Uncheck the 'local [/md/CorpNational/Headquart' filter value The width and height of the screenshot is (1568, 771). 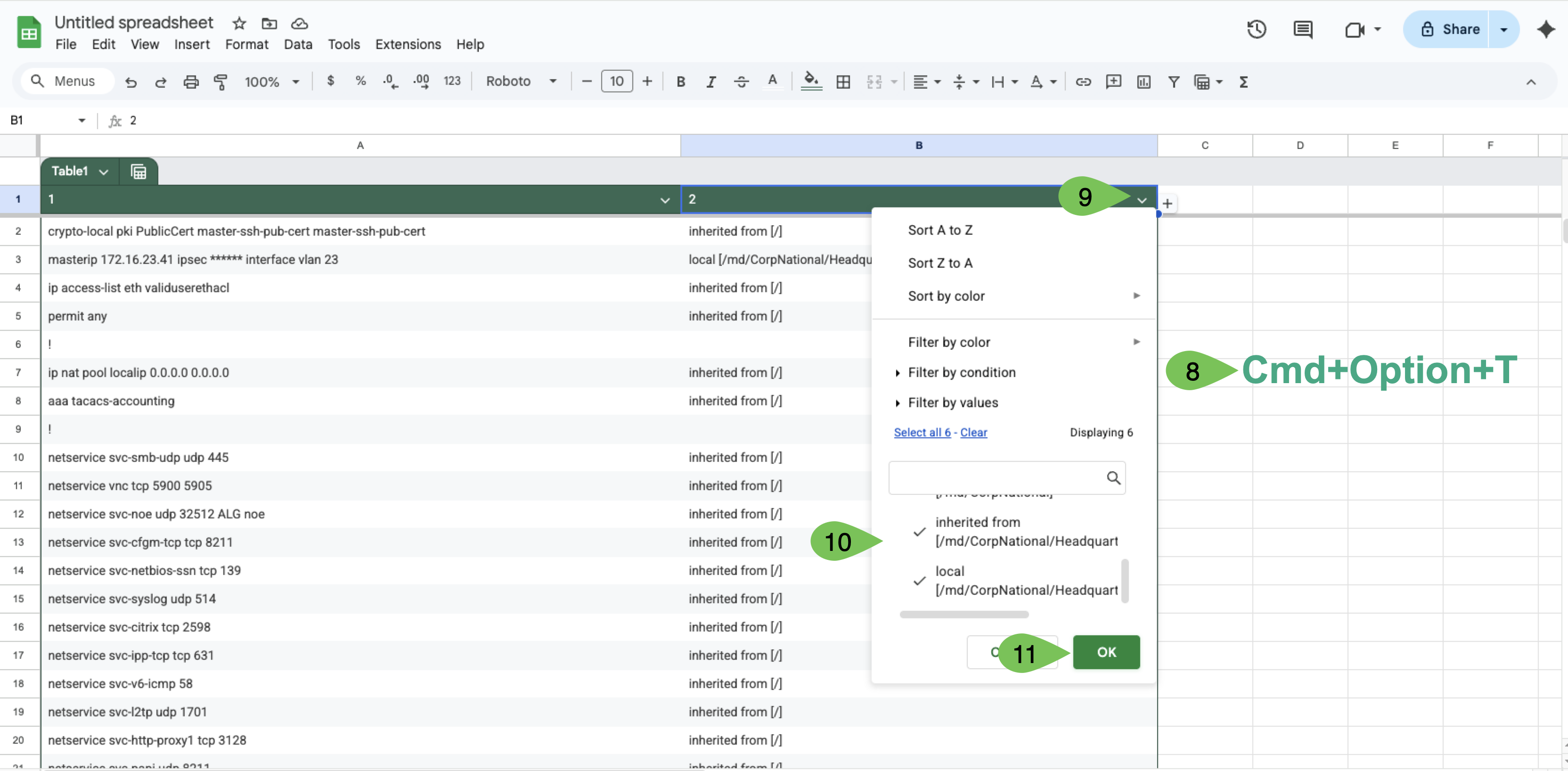click(919, 581)
